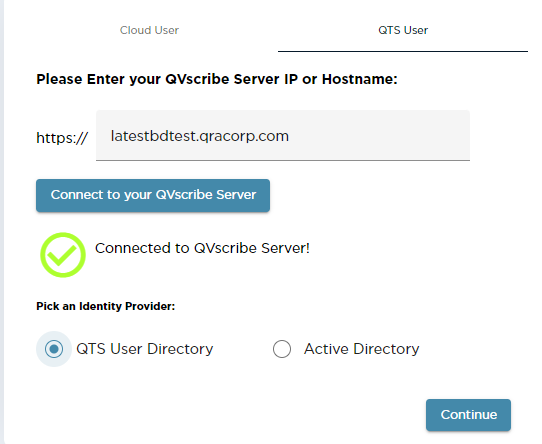Proceed with the Continue button
Screen dimensions: 542x444
point(468,415)
